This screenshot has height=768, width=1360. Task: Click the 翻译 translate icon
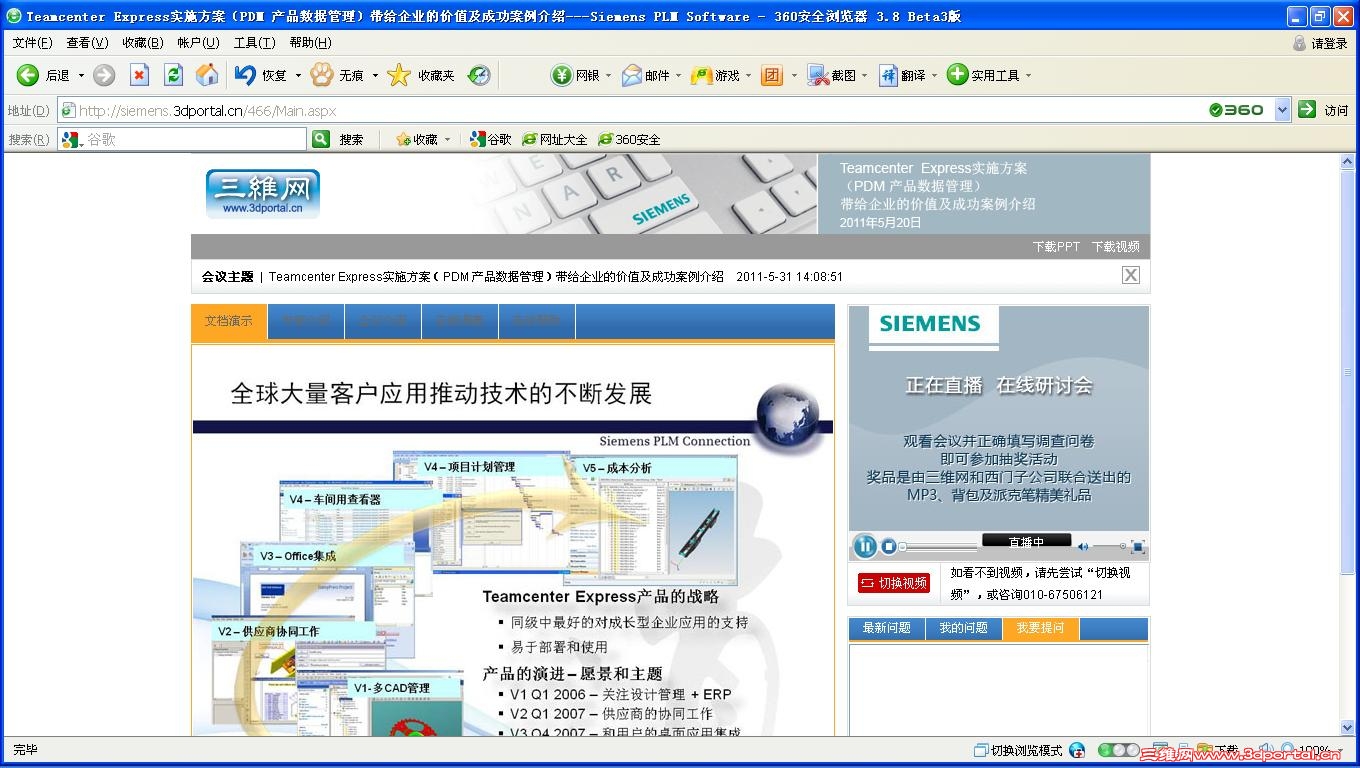pos(888,75)
